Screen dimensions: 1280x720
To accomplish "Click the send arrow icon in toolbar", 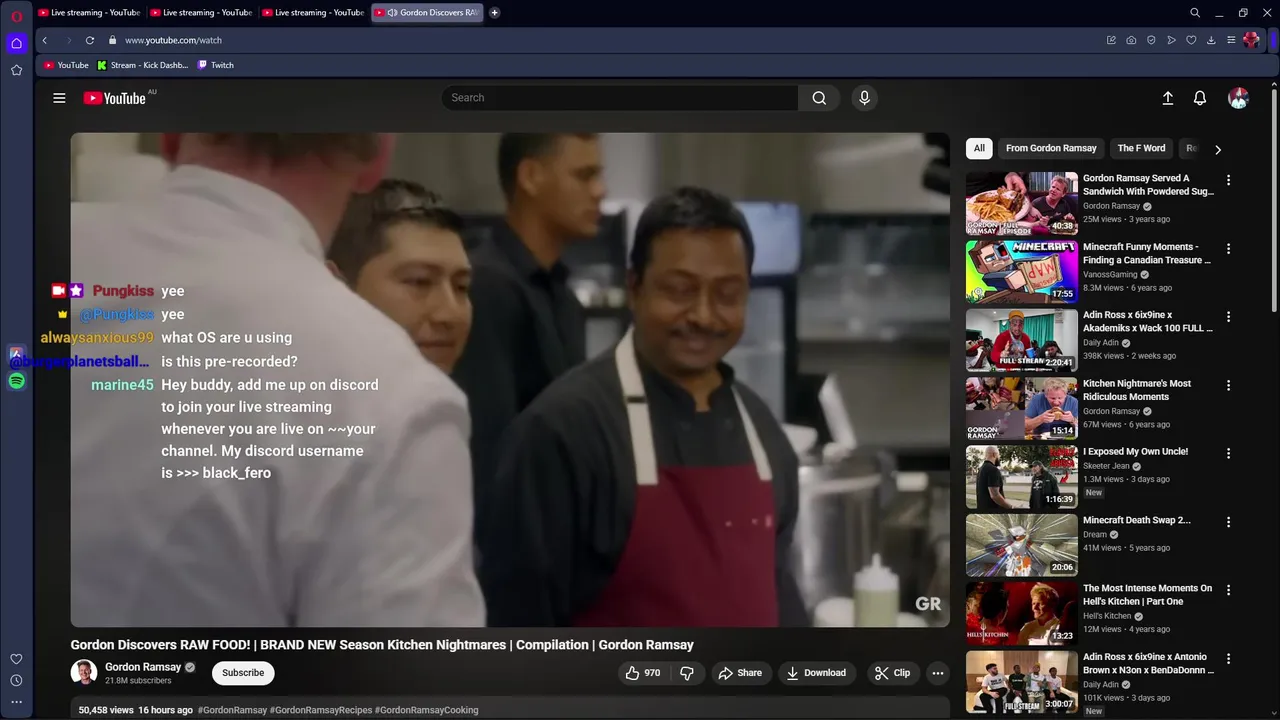I will point(1171,40).
